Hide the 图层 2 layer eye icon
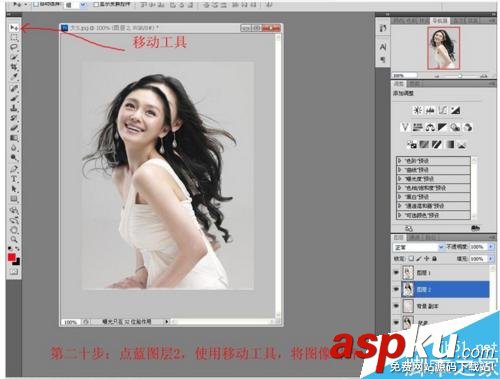Screen dimensions: 500x379 click(x=396, y=289)
